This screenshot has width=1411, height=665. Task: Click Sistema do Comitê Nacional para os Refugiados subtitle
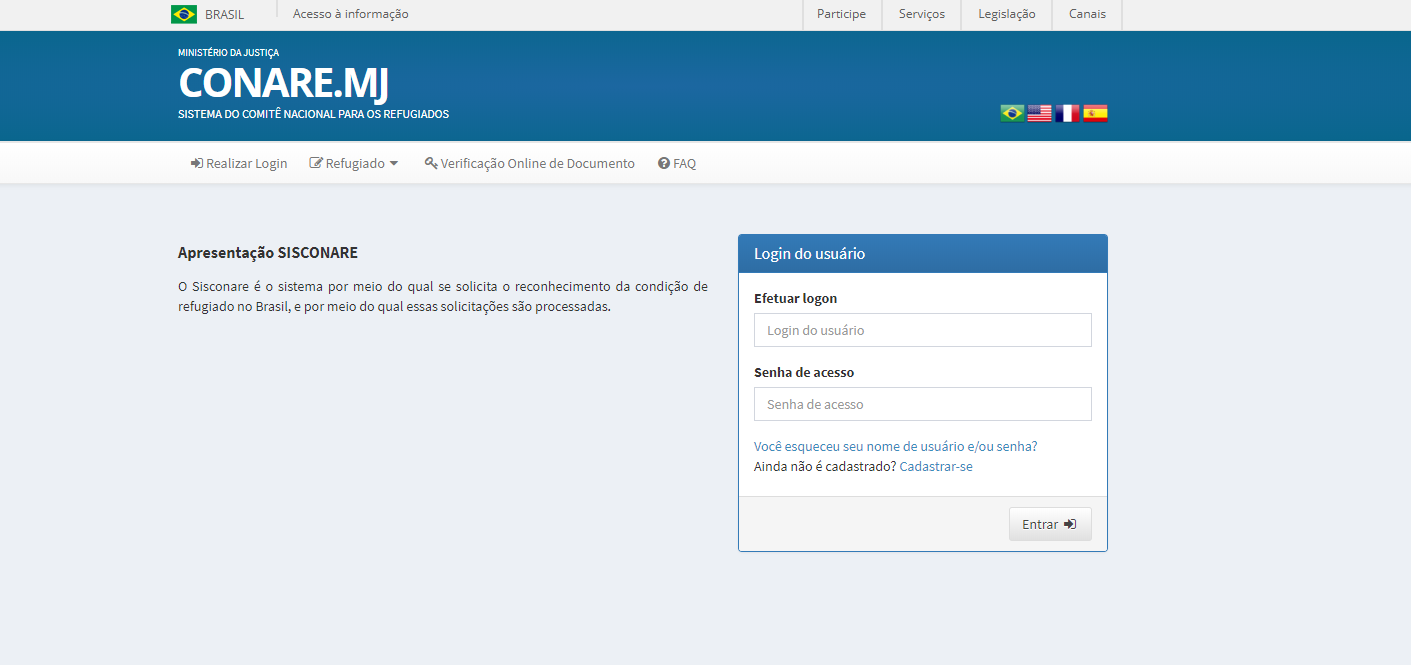tap(313, 114)
